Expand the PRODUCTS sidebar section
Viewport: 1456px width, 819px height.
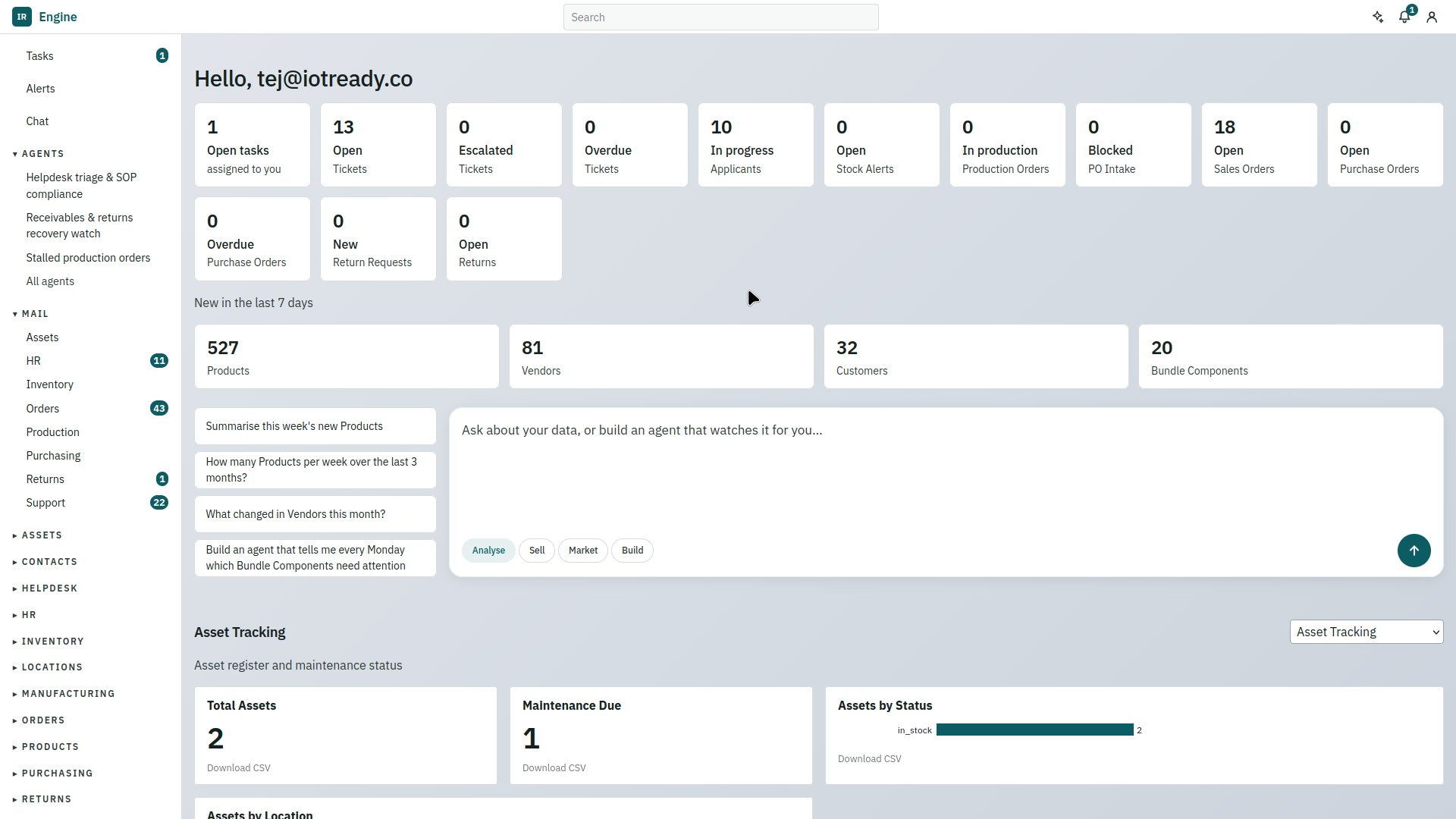(x=46, y=747)
